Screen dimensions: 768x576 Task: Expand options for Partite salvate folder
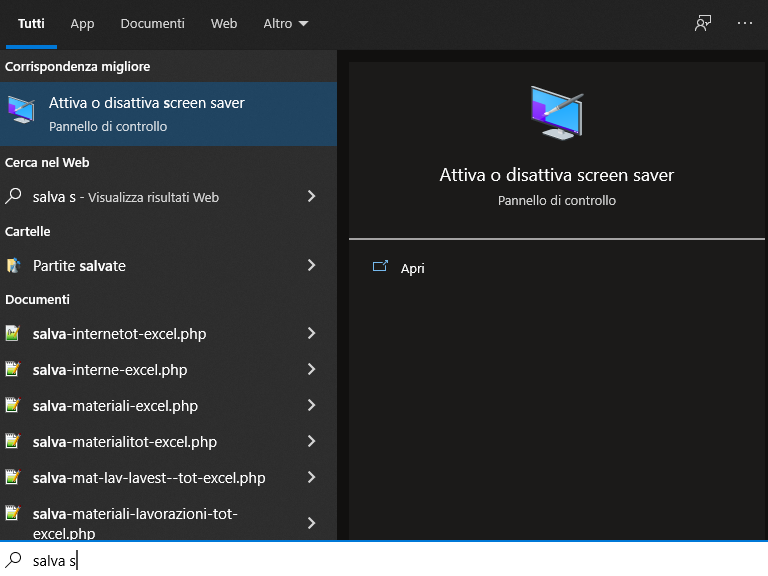(312, 265)
